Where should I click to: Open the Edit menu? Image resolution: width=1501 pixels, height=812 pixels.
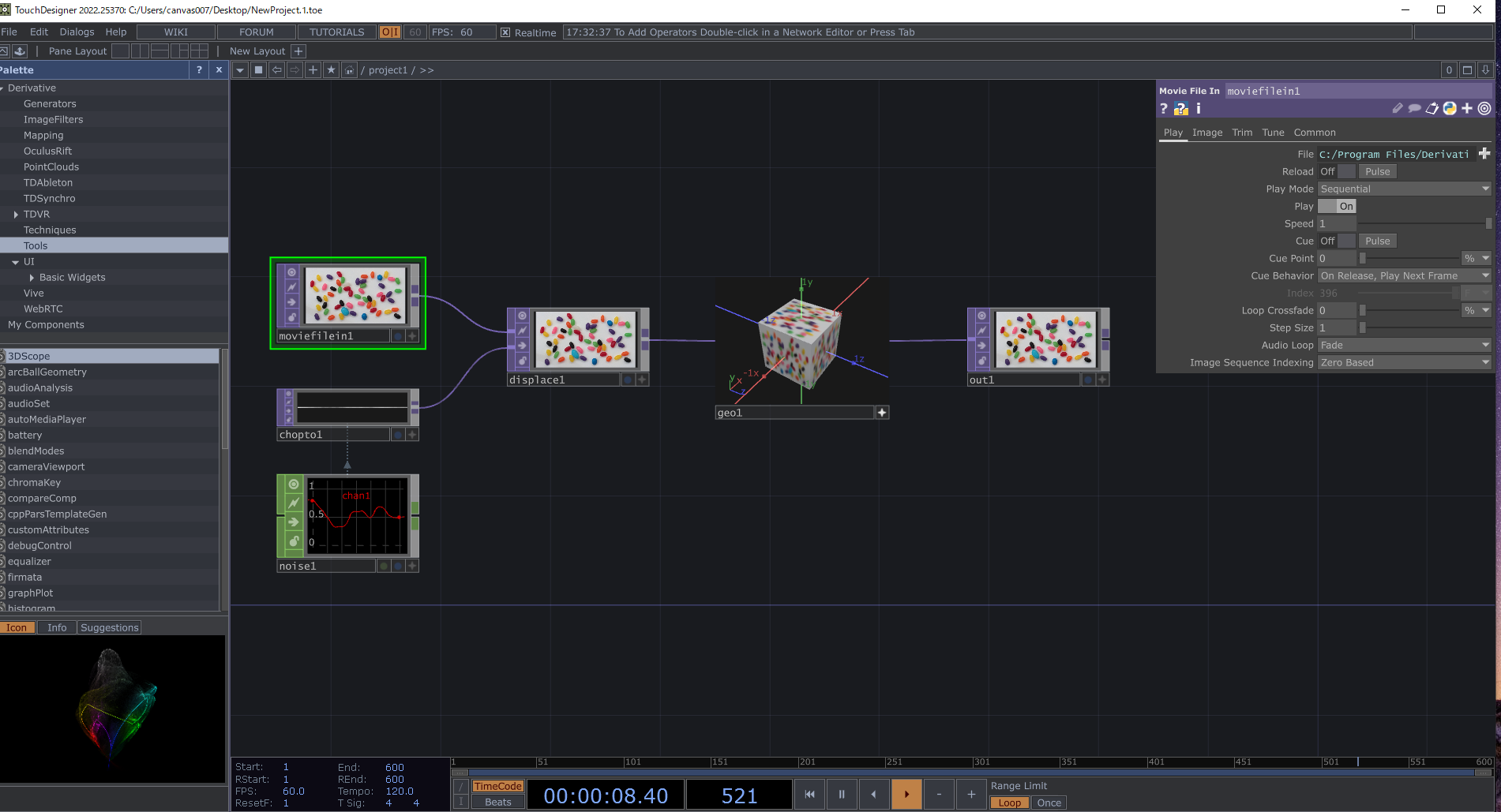[x=39, y=32]
